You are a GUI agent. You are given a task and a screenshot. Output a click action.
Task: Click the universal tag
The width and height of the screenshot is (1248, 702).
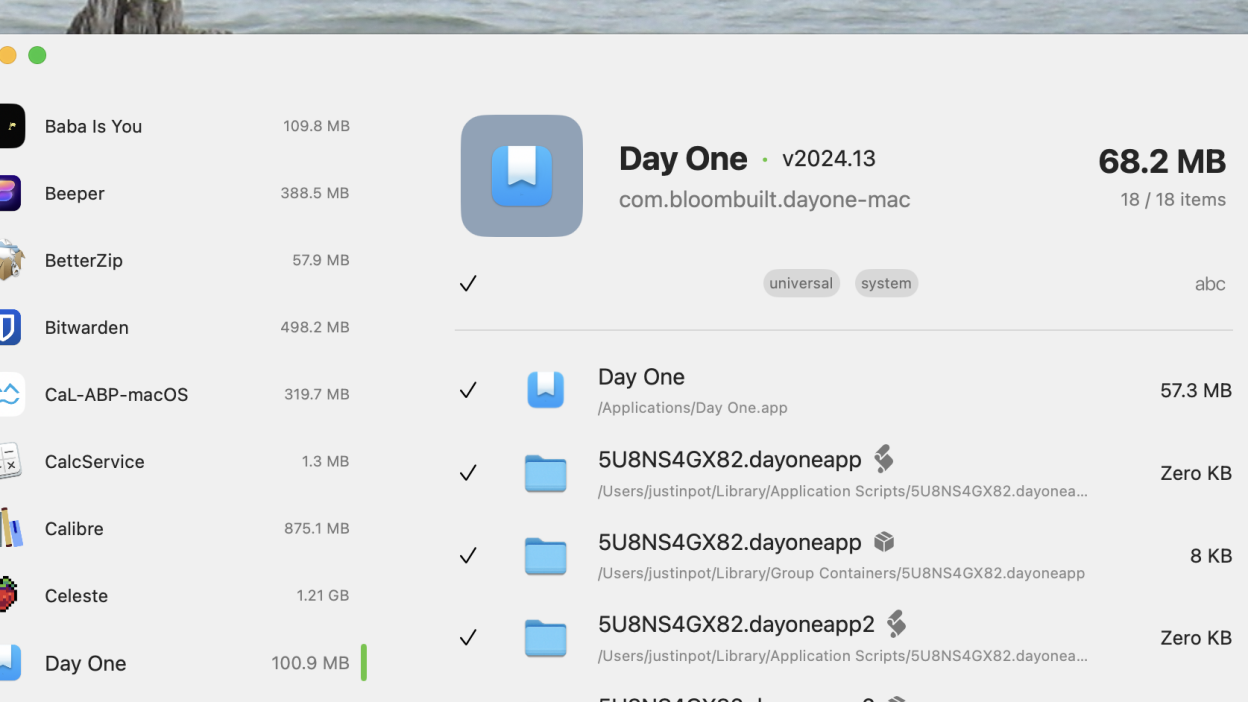[801, 284]
